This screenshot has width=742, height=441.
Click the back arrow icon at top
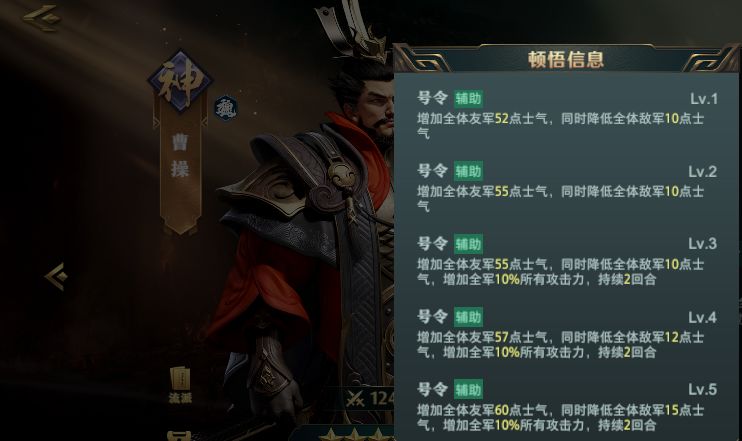42,18
